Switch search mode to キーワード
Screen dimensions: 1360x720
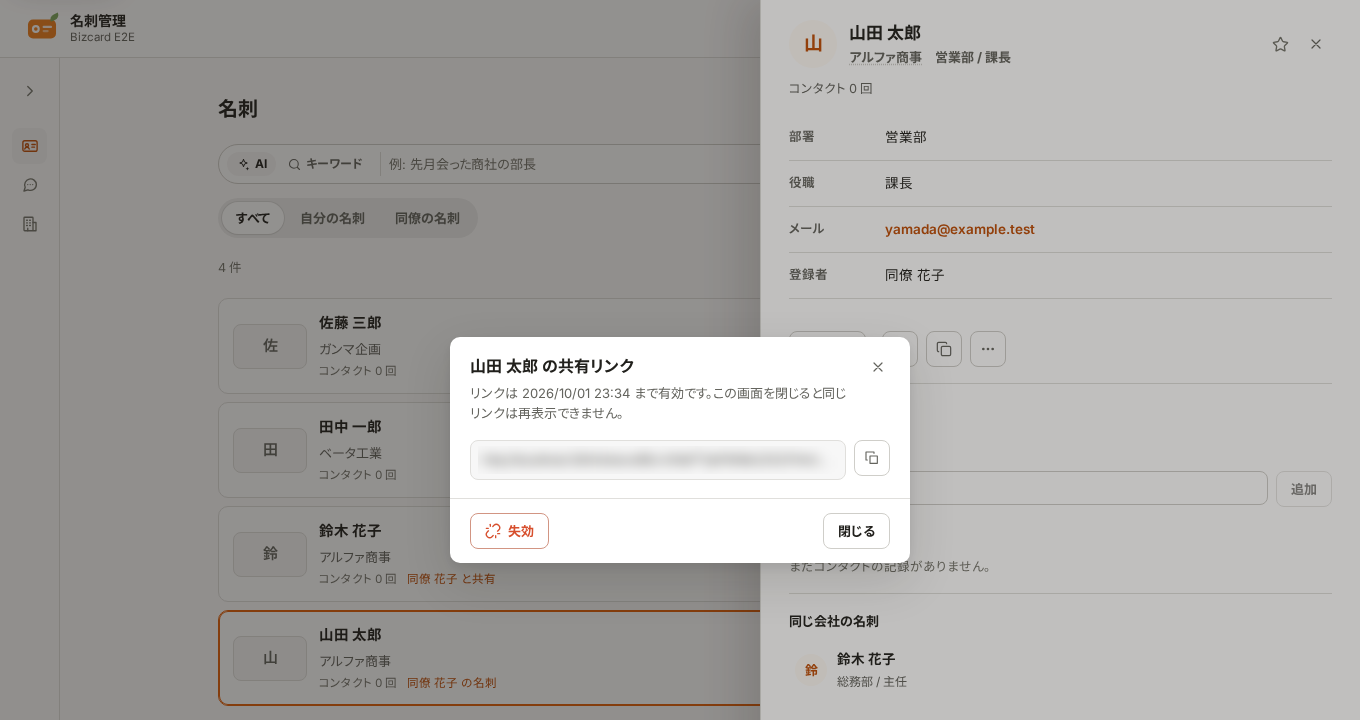coord(326,164)
